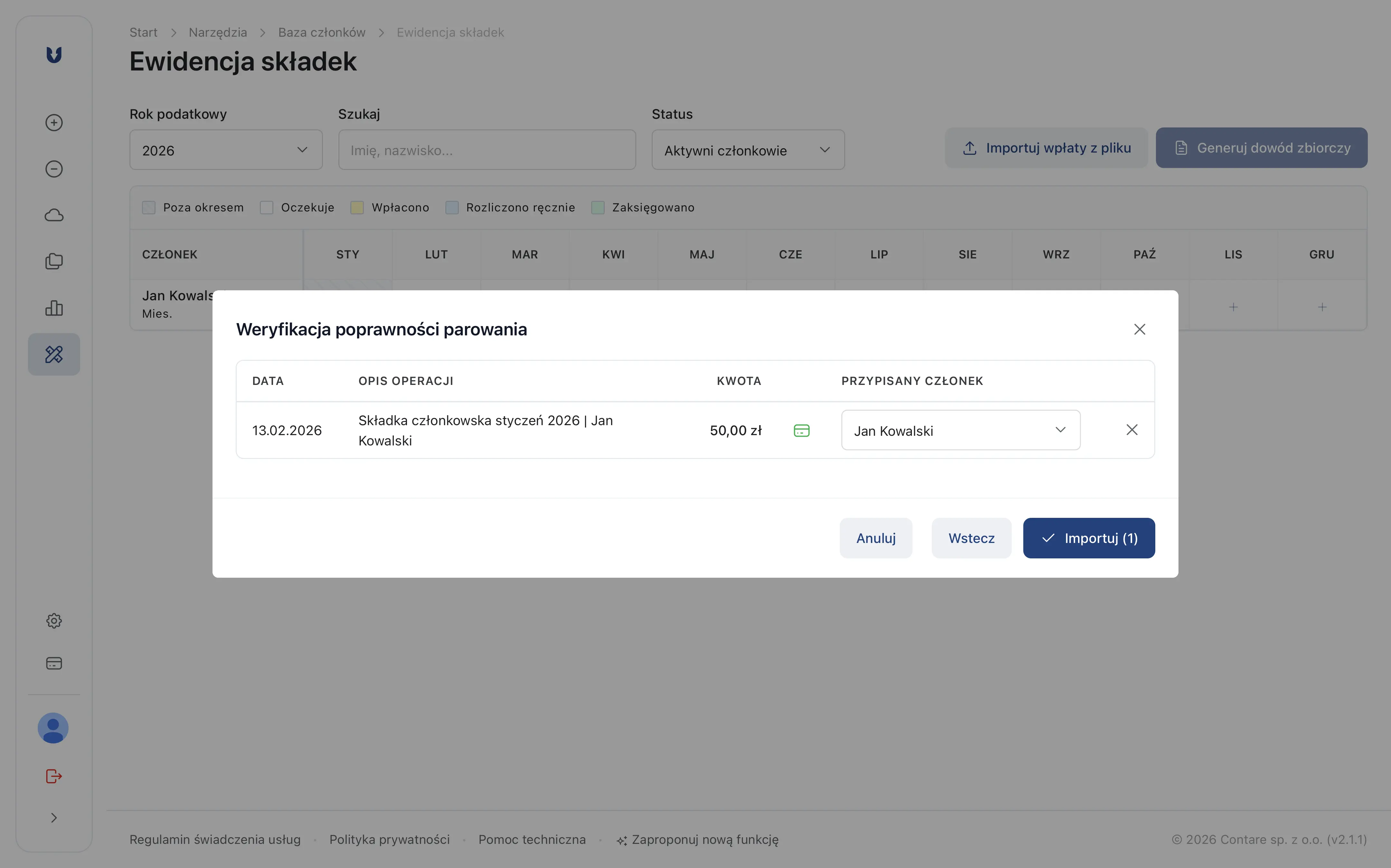Open the Aktywni członkowie status dropdown

748,150
